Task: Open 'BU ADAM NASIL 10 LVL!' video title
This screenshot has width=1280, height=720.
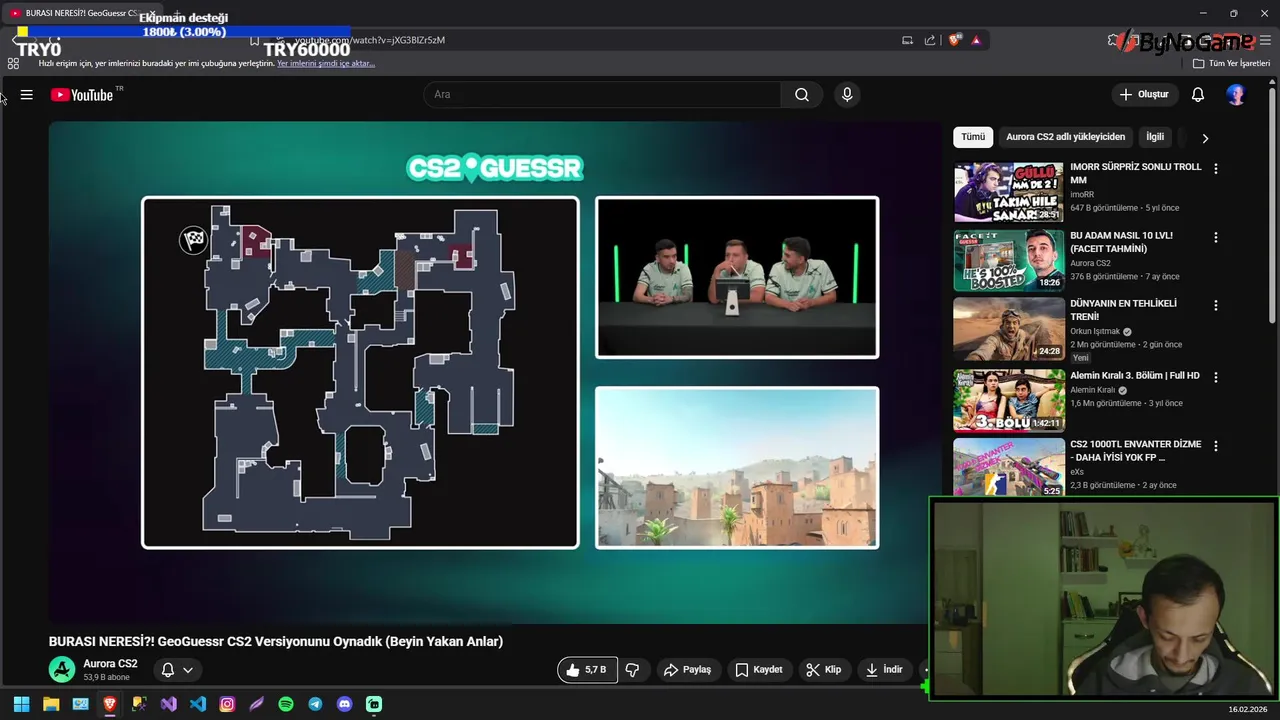Action: tap(1121, 242)
